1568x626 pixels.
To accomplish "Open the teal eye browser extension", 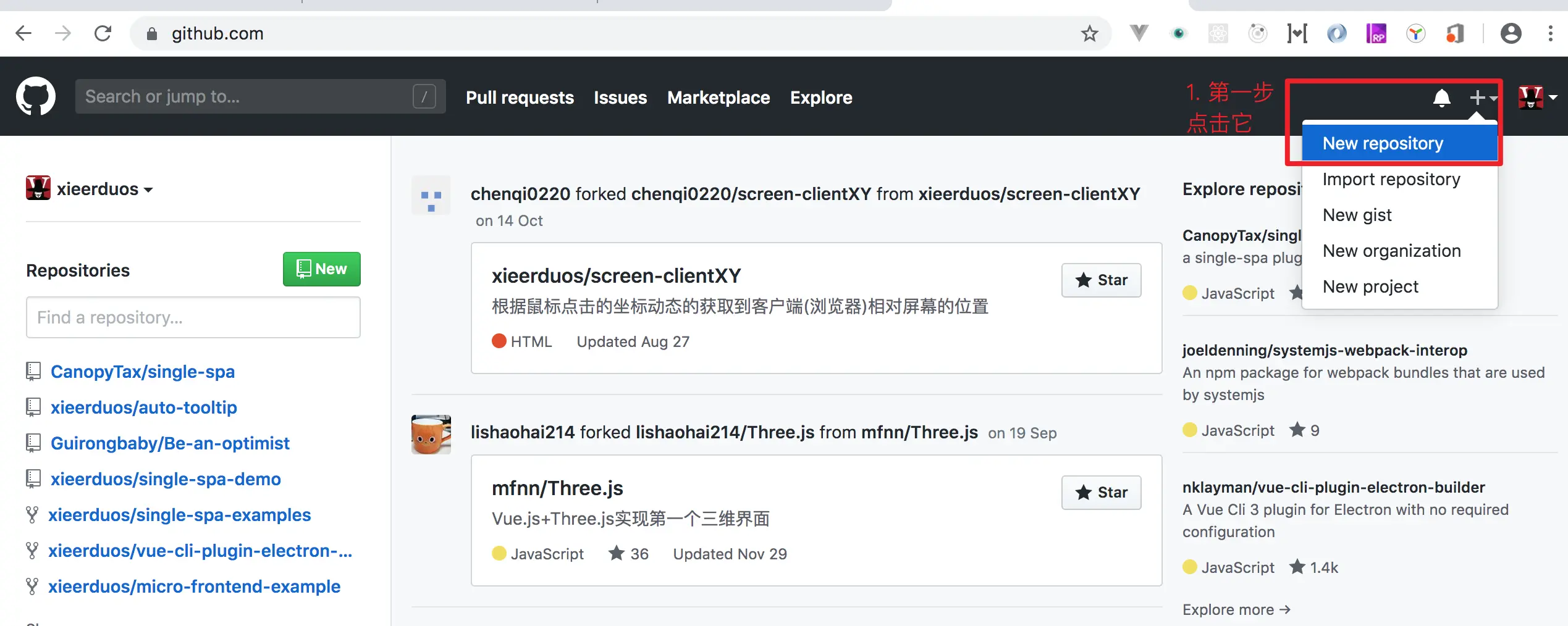I will click(1179, 33).
